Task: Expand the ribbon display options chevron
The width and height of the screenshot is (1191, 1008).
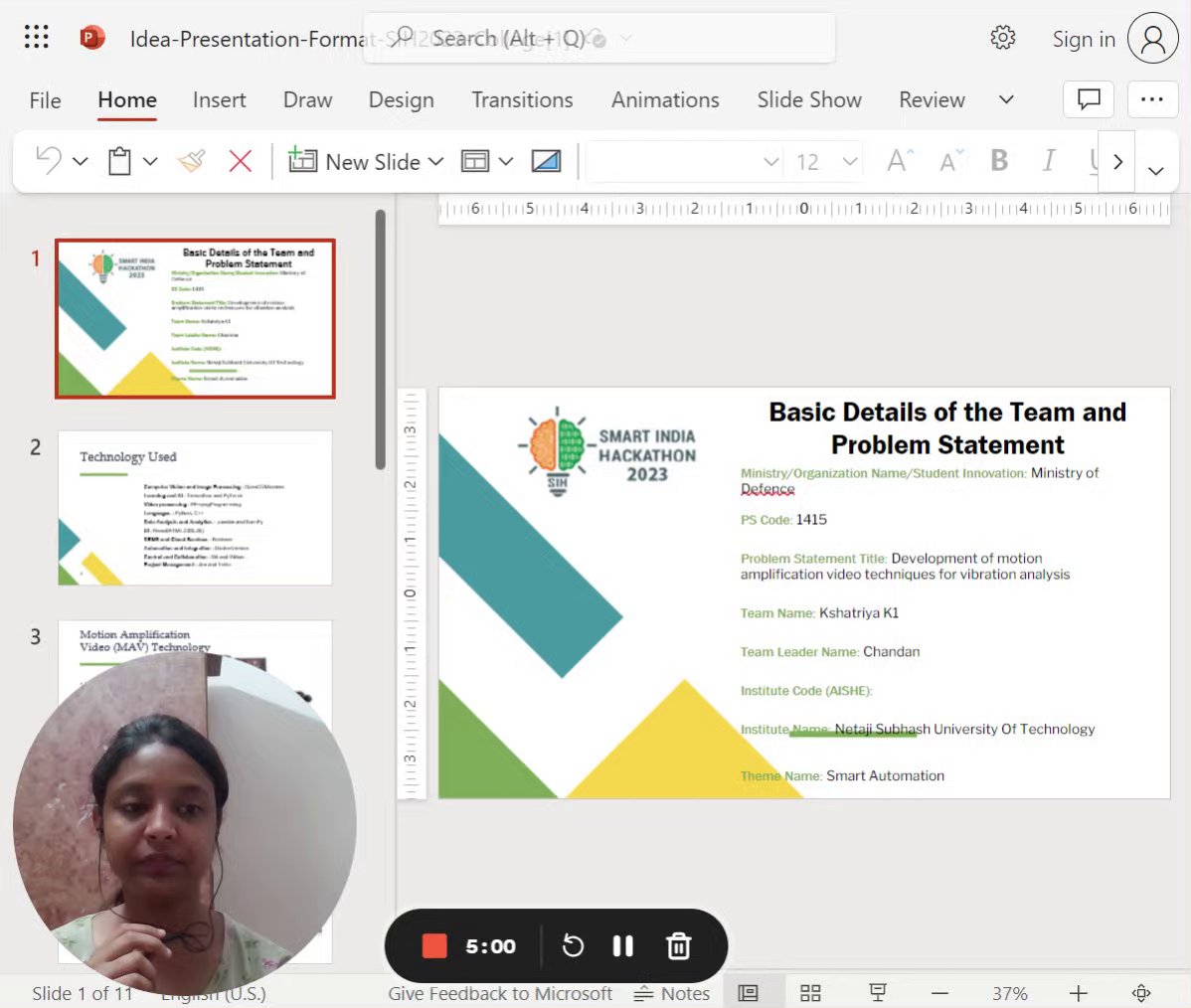Action: coord(1156,170)
